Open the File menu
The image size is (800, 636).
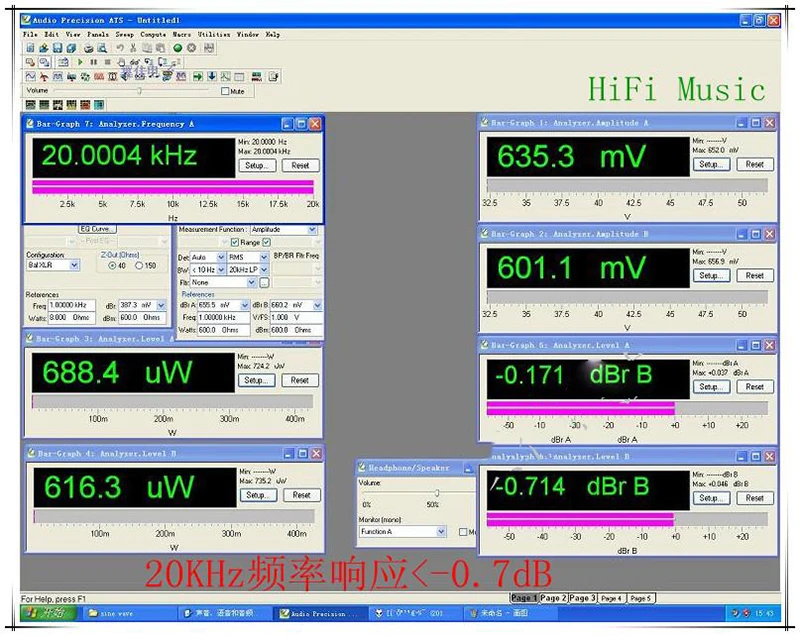click(x=30, y=34)
